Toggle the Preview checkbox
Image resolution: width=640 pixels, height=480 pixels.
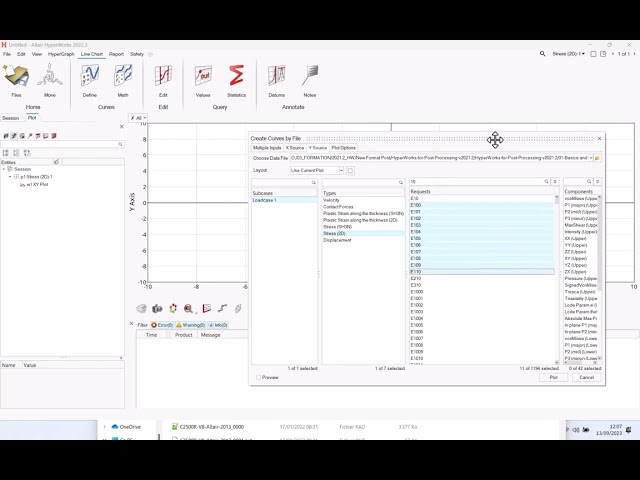pyautogui.click(x=258, y=378)
